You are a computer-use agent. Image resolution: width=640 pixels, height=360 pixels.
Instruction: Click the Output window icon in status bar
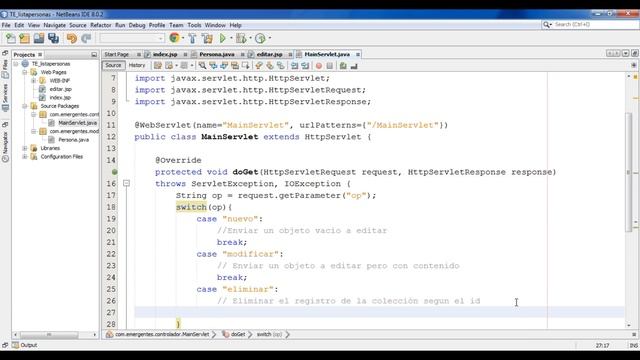click(16, 345)
